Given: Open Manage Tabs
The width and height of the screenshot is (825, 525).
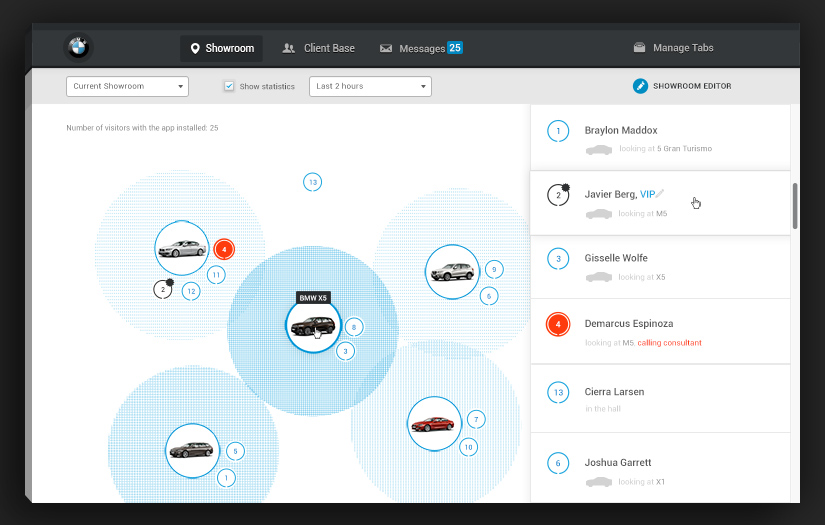Looking at the screenshot, I should 673,48.
